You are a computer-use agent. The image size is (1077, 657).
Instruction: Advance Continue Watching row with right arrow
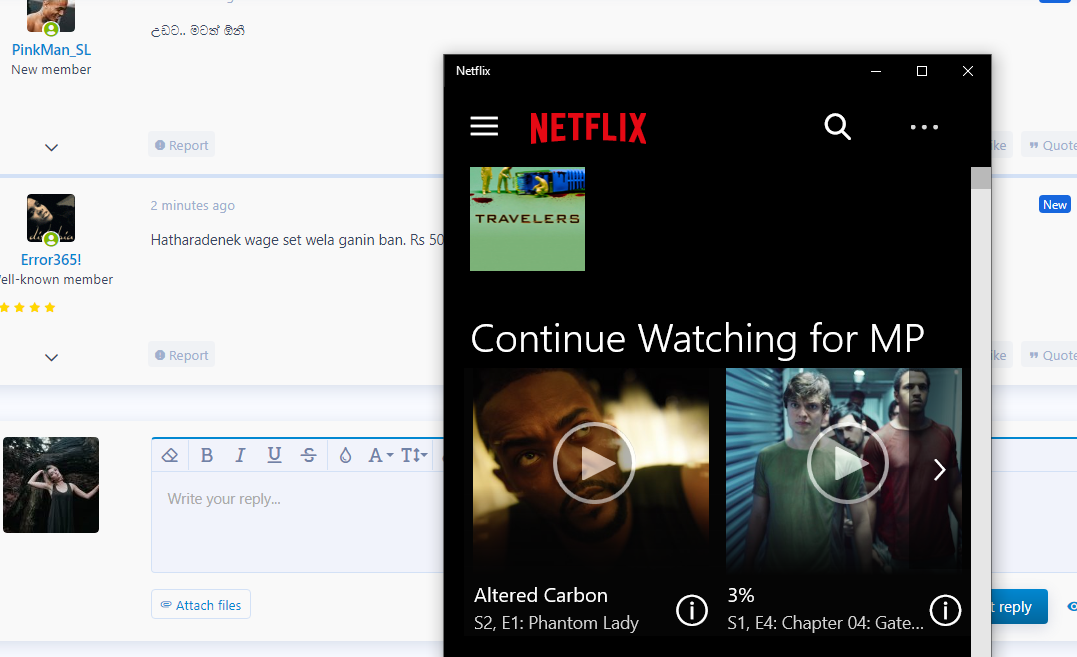(x=940, y=470)
